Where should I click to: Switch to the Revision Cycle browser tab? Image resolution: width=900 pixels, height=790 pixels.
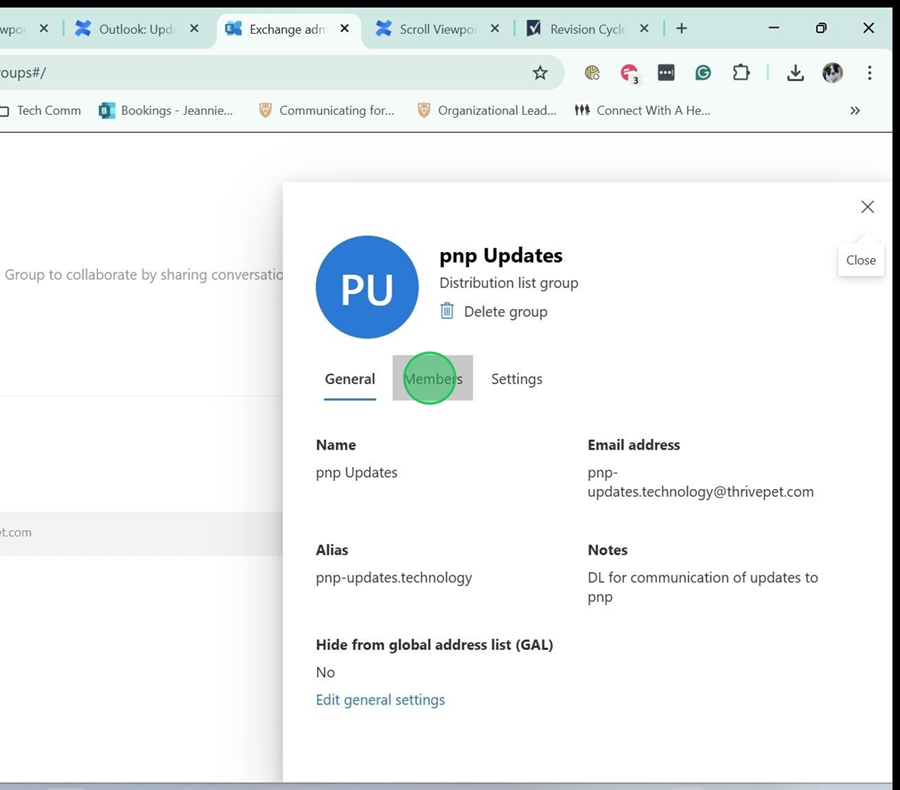pos(587,29)
